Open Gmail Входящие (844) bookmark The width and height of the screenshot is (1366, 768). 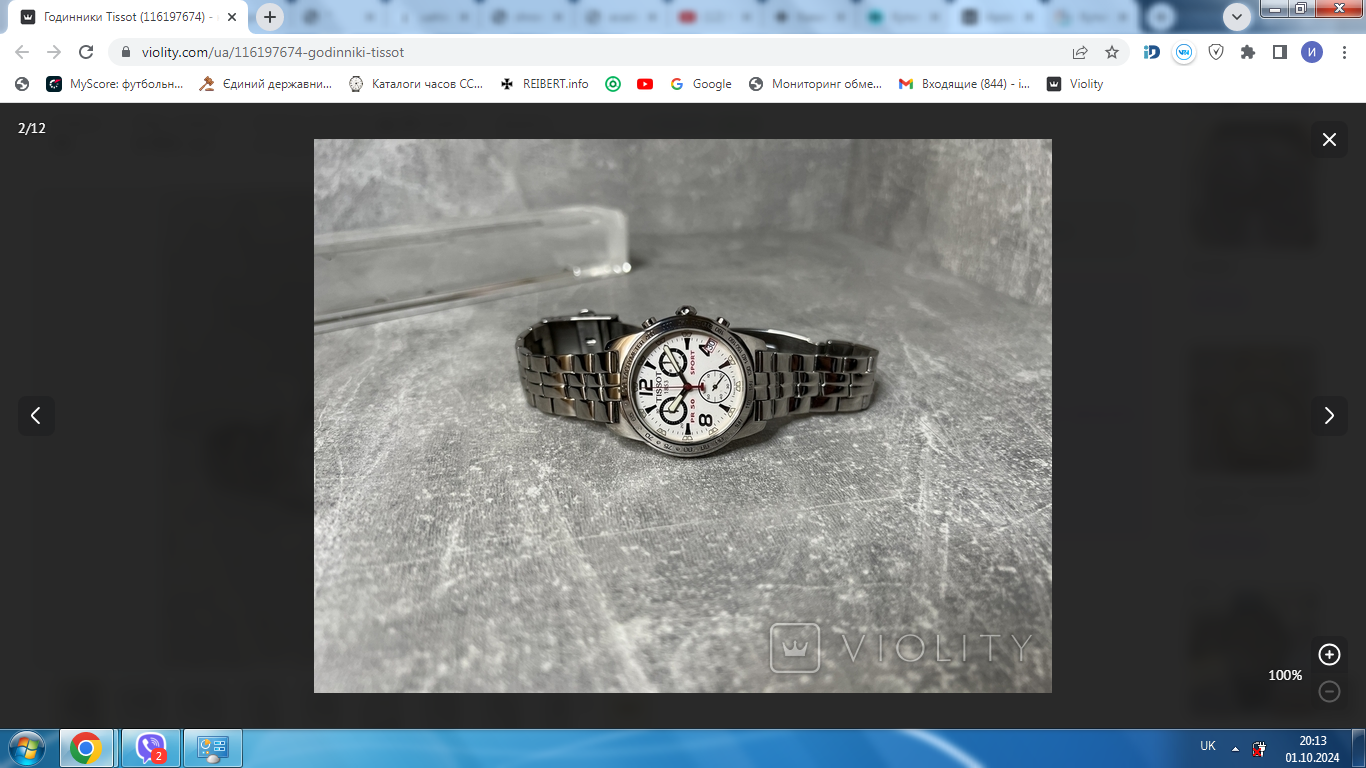coord(965,84)
